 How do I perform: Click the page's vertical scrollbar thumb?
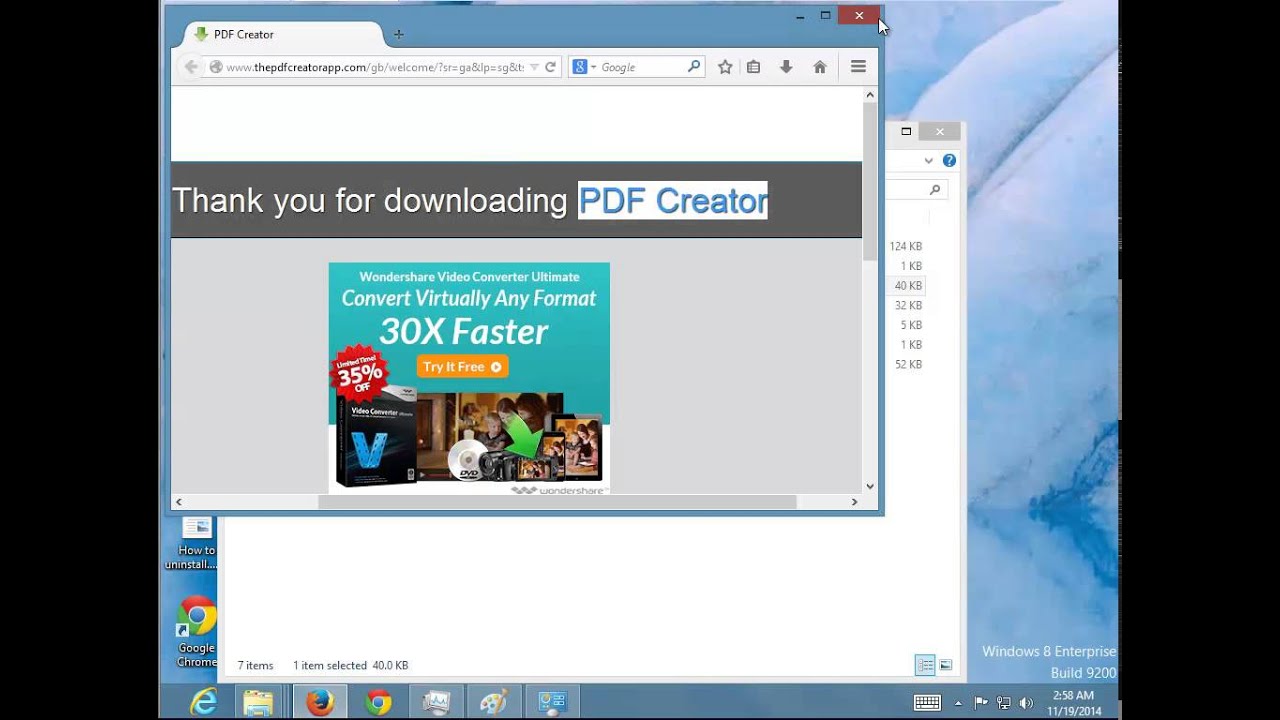click(870, 182)
